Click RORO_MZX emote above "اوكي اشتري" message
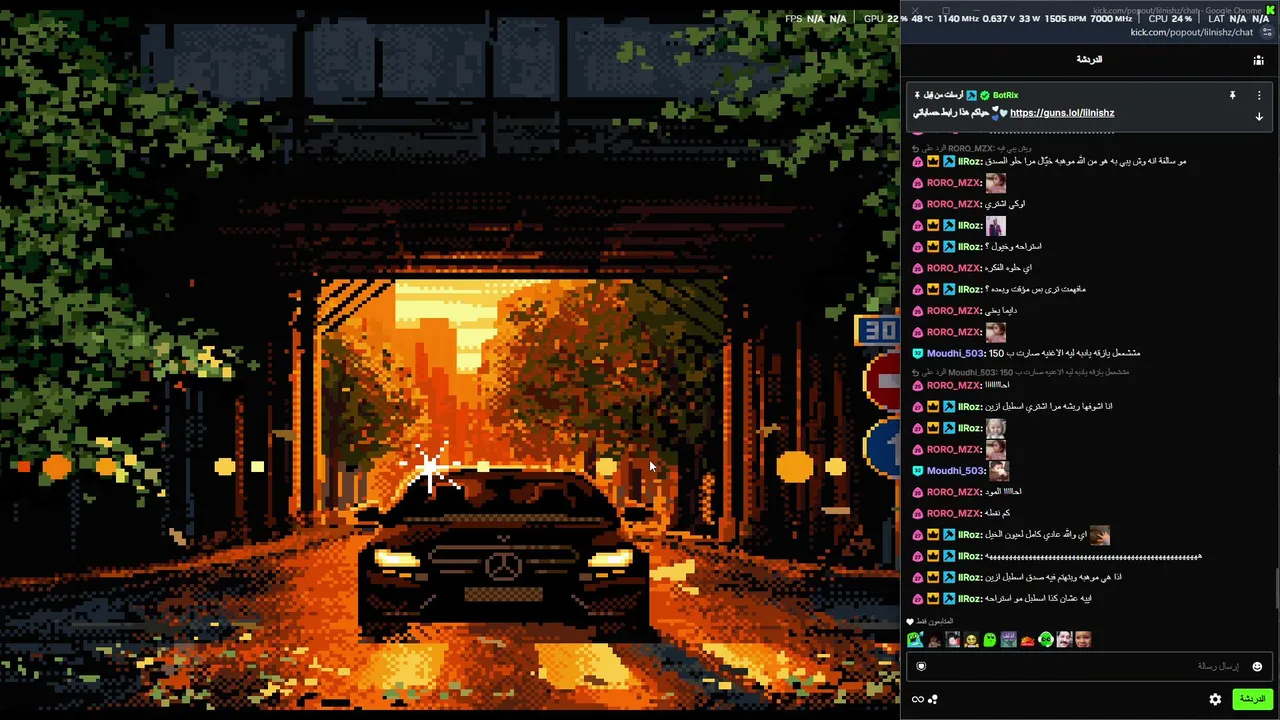1280x720 pixels. click(995, 183)
